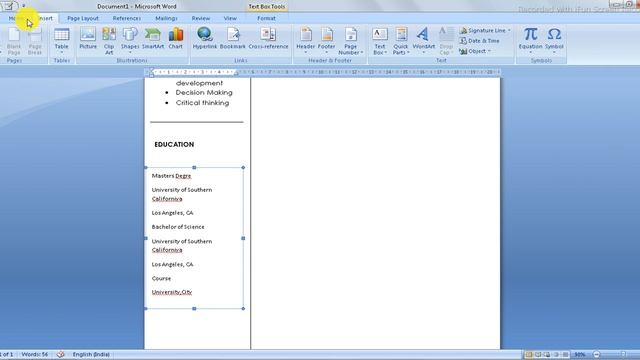Insert a Chart
This screenshot has width=640, height=360.
click(176, 39)
